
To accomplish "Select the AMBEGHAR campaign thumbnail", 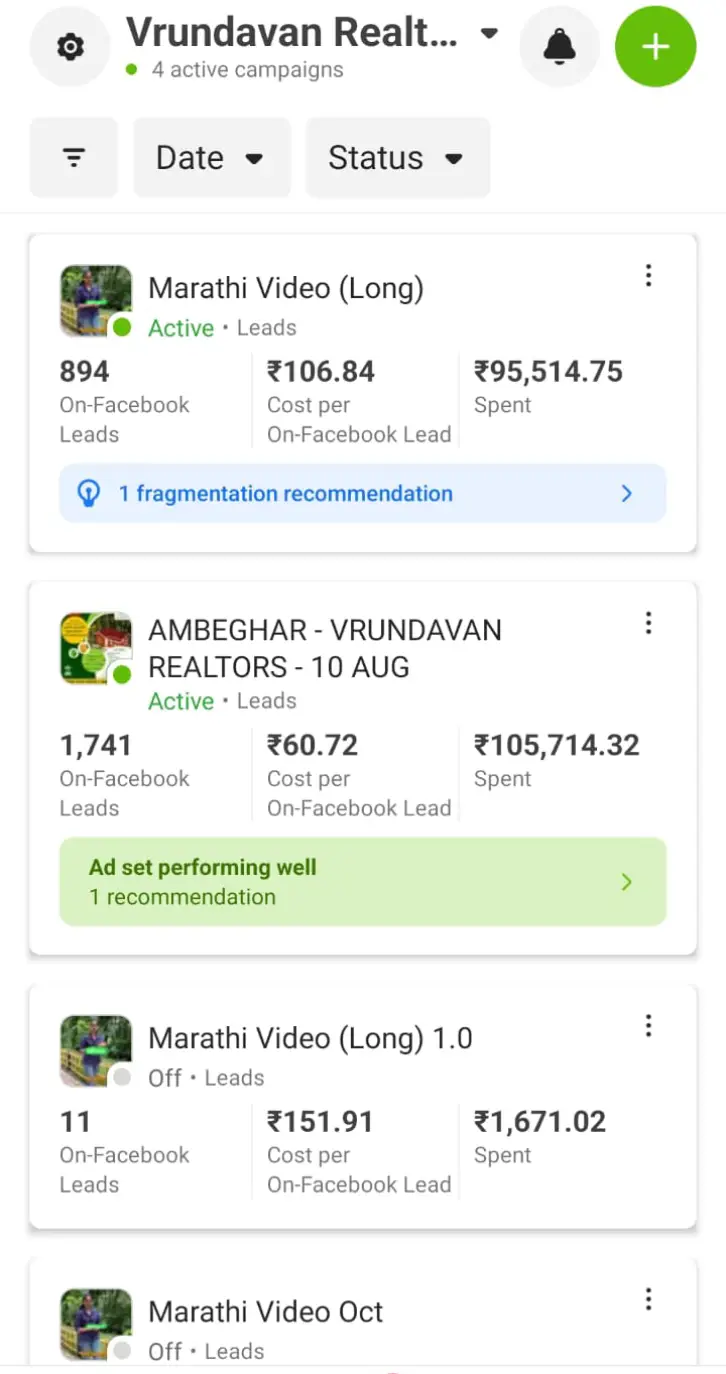I will (95, 648).
